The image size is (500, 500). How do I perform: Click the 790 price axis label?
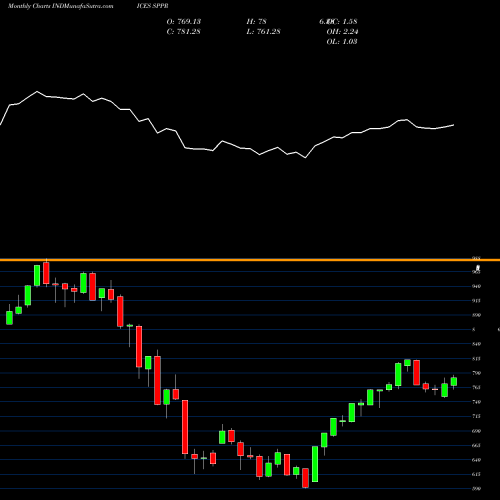click(477, 373)
